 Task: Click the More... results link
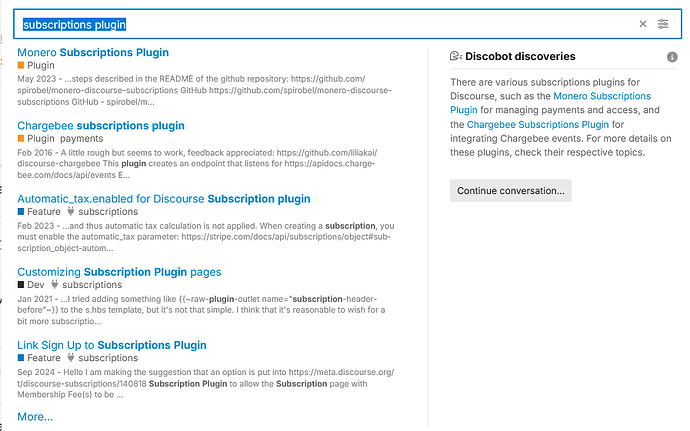pos(35,416)
